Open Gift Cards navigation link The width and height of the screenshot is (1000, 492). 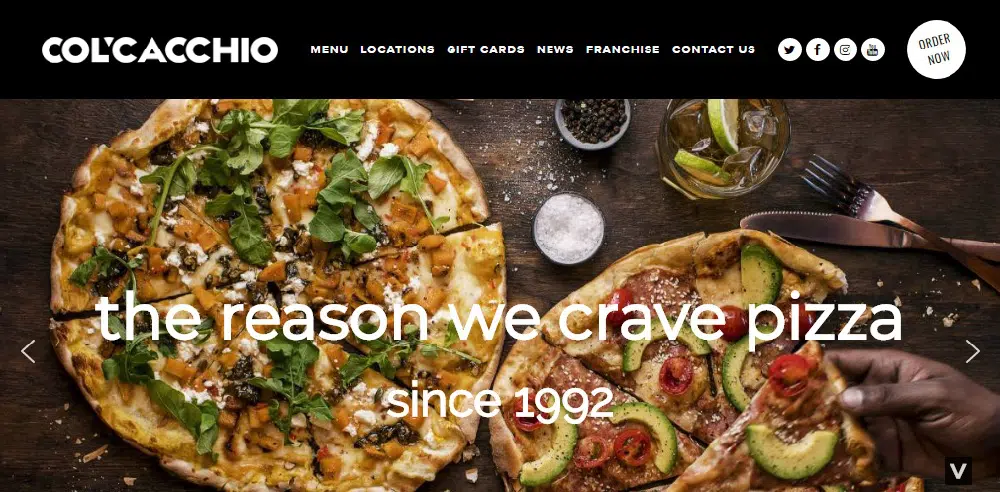point(486,49)
